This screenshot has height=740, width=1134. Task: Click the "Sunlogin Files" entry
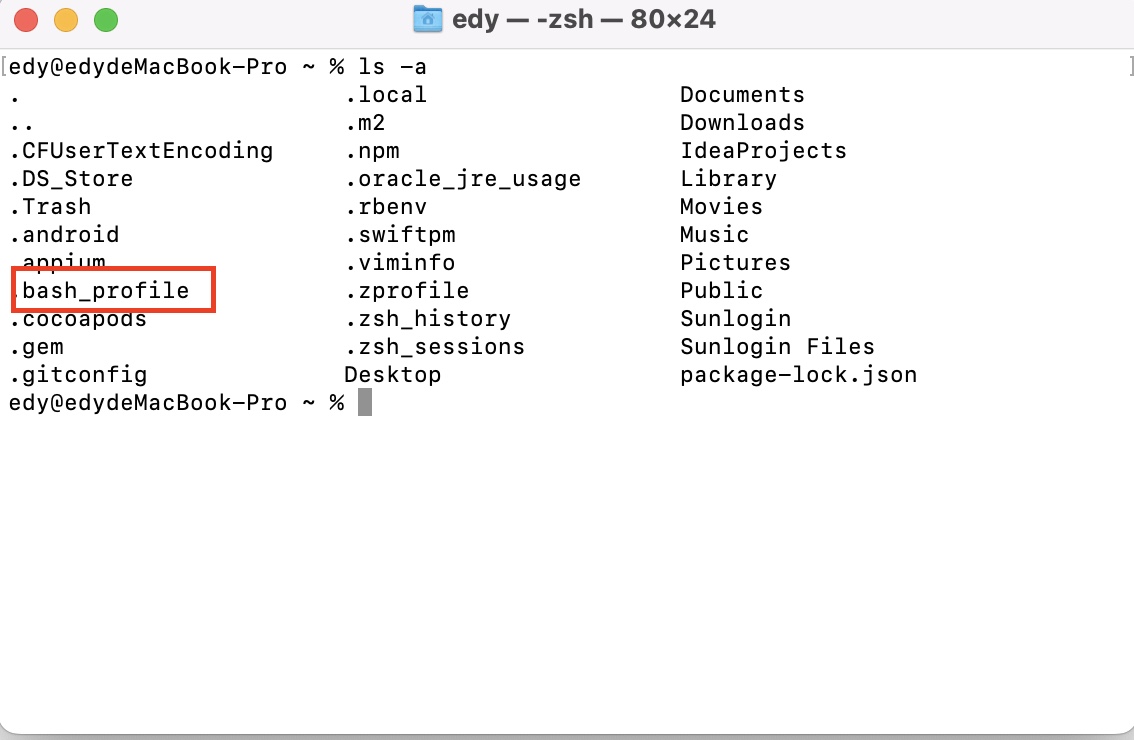777,347
